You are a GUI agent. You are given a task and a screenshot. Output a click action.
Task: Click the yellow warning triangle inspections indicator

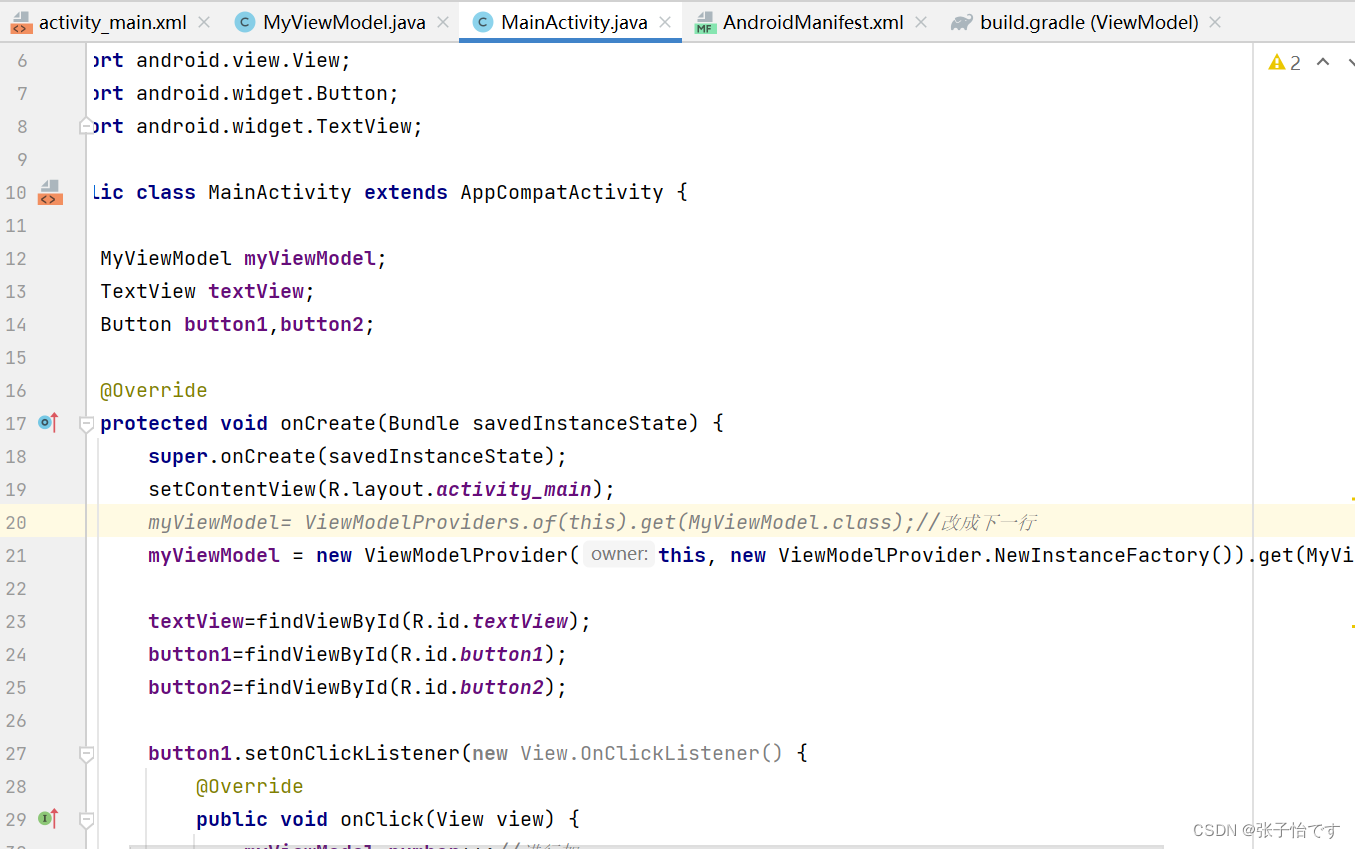[x=1277, y=61]
